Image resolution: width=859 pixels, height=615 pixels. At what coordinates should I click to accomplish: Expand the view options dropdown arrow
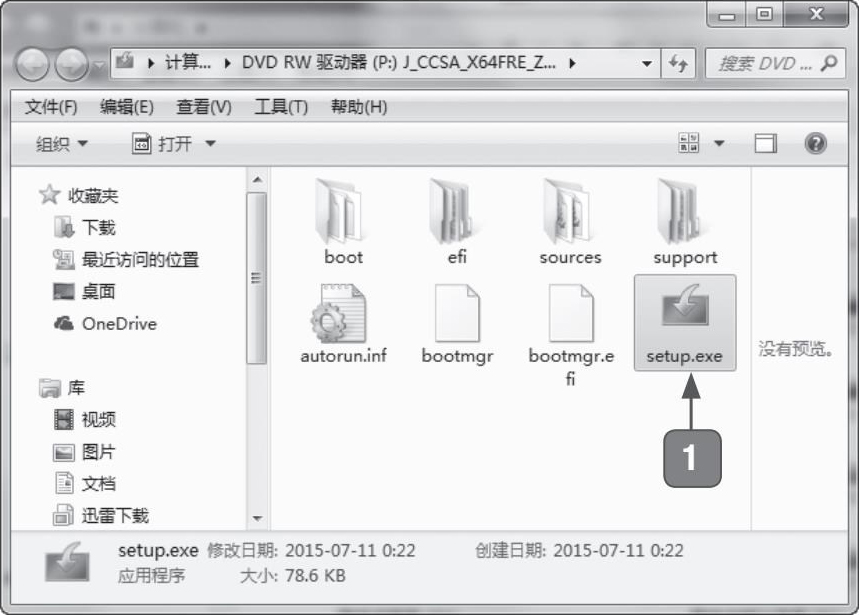tap(719, 143)
